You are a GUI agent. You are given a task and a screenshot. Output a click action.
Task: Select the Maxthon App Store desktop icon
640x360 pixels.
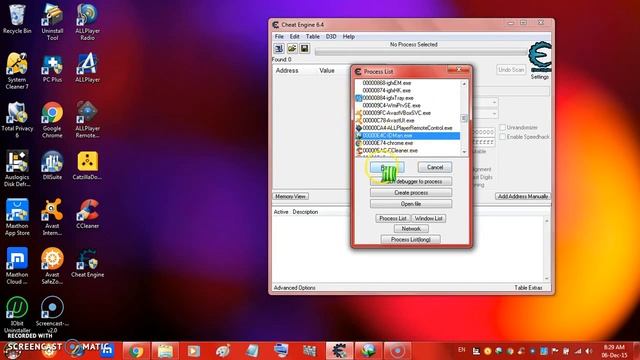[x=17, y=217]
